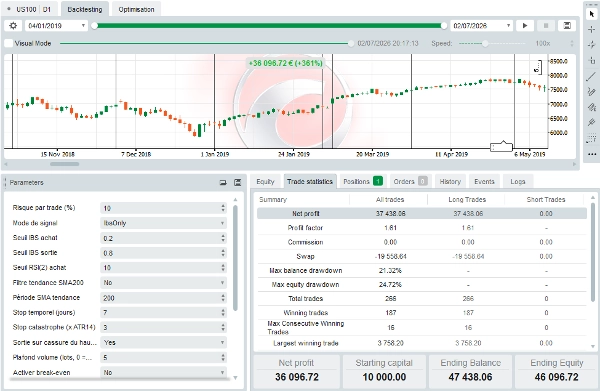
Task: Click the chart horizontal scrollbar thumb
Action: pos(65,164)
